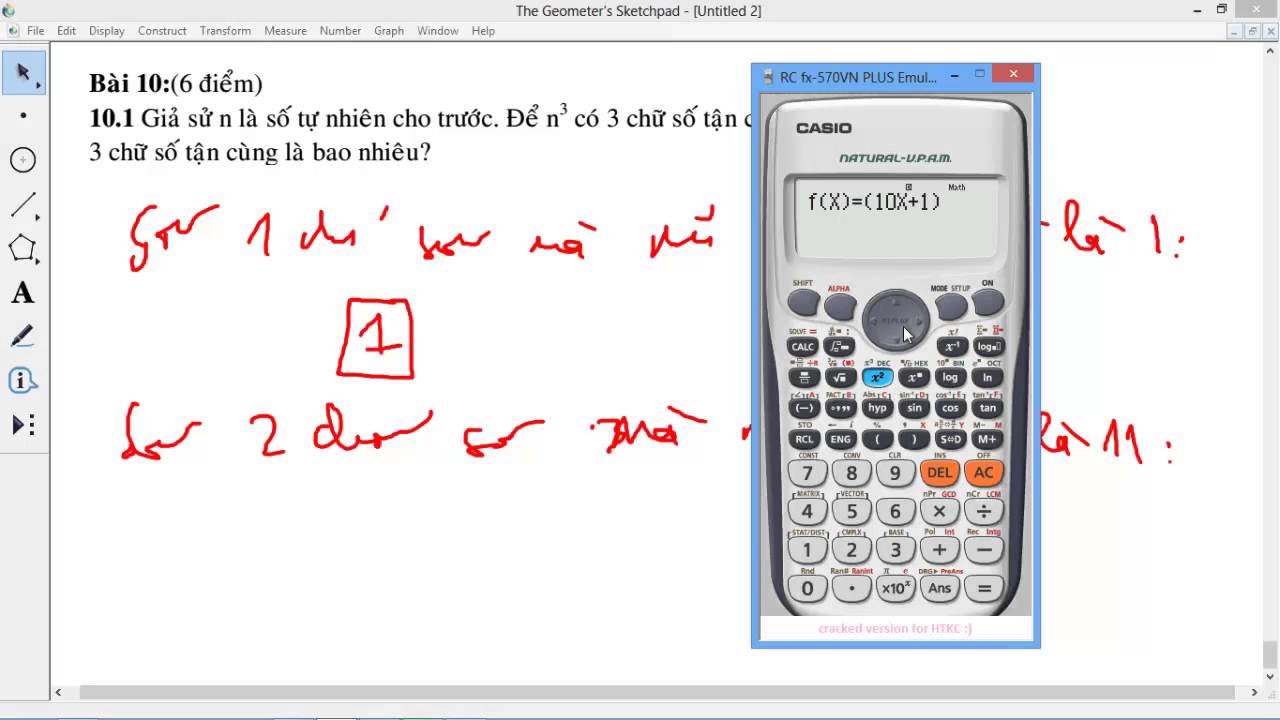Click the calculator hyp key
1280x720 pixels.
click(x=877, y=408)
